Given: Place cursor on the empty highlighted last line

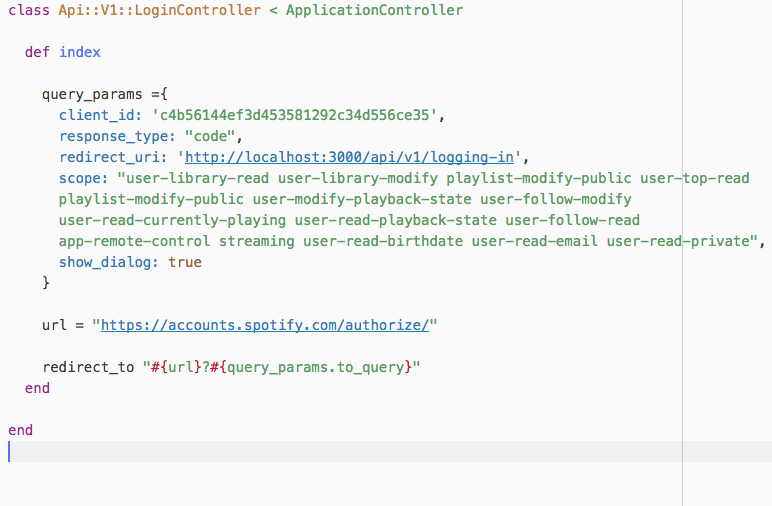Looking at the screenshot, I should 386,451.
